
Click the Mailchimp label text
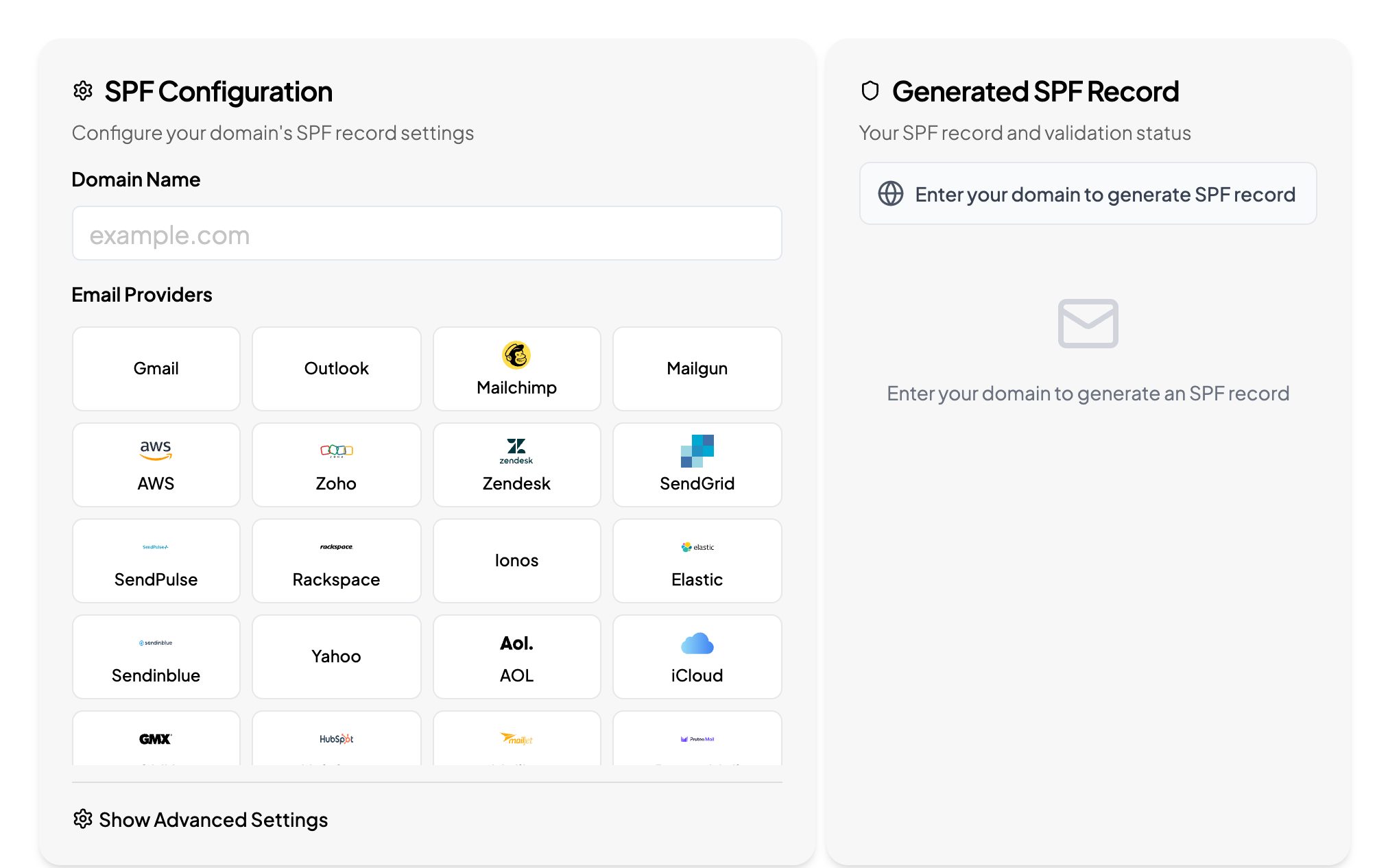[516, 388]
